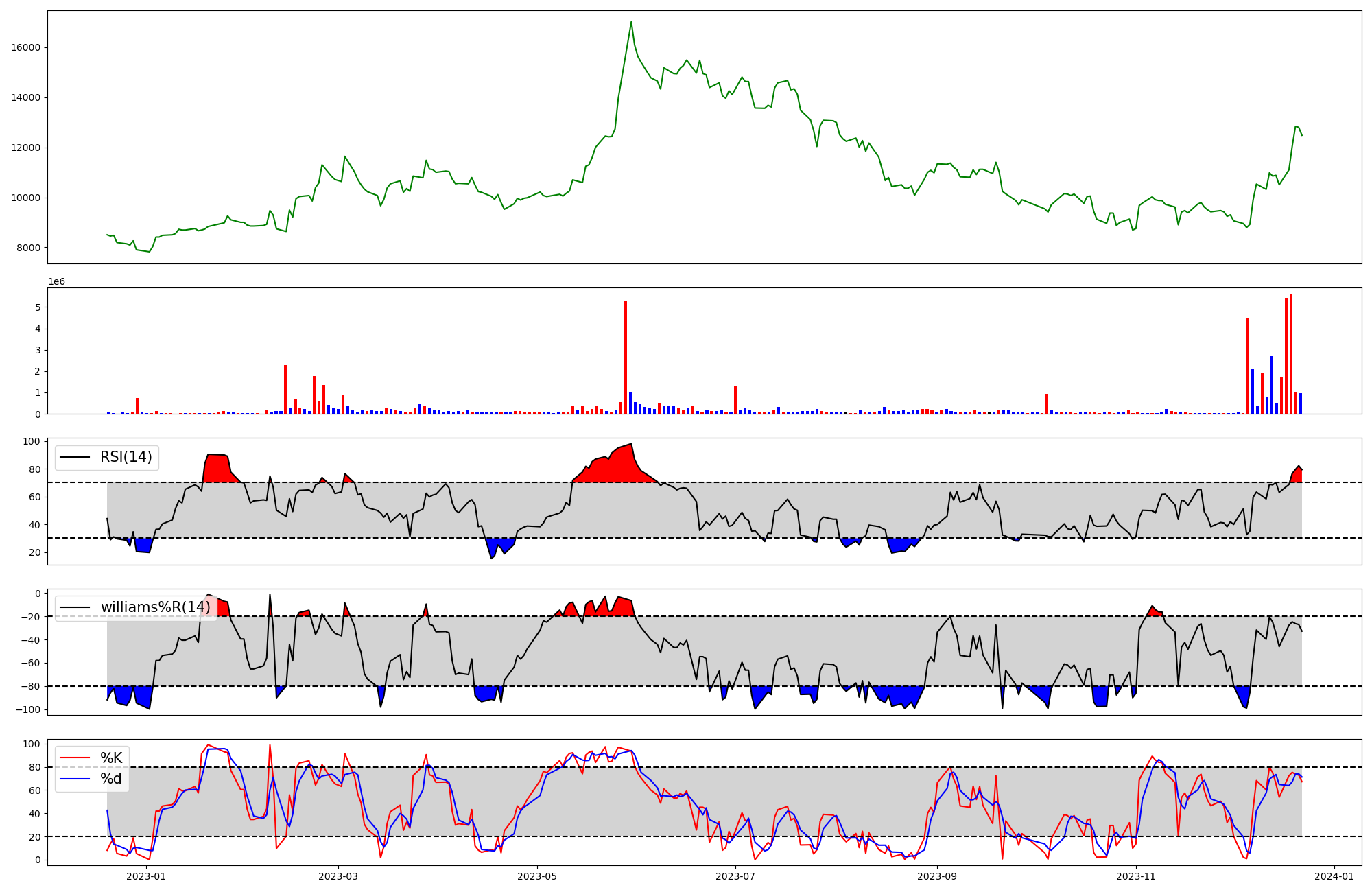This screenshot has height=892, width=1372.
Task: Click the williams%R(14) legend label
Action: pos(155,607)
